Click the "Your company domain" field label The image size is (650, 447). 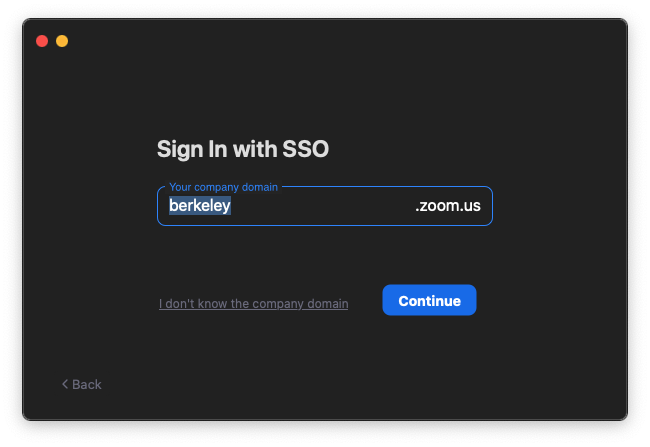coord(223,187)
